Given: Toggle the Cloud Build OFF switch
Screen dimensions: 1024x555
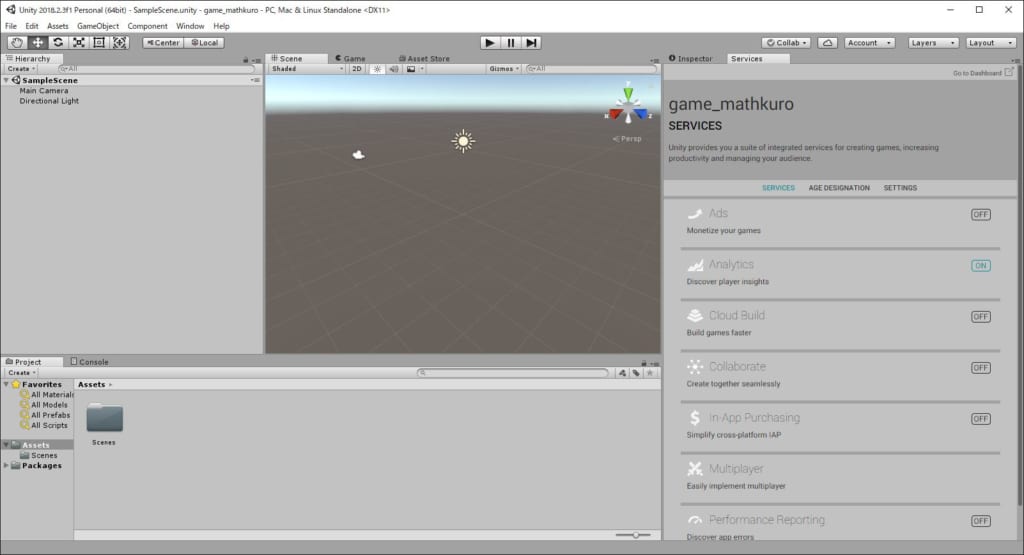Looking at the screenshot, I should point(980,317).
